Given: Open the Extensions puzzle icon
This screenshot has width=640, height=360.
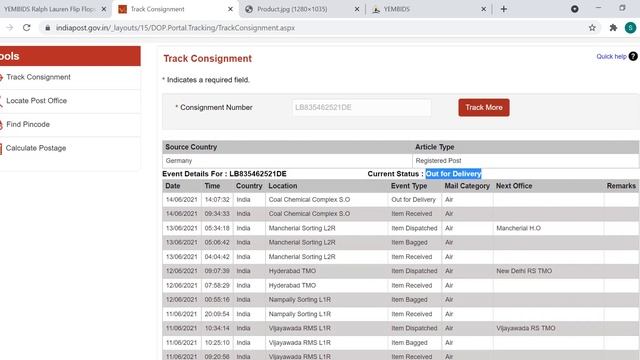Looking at the screenshot, I should pyautogui.click(x=613, y=28).
